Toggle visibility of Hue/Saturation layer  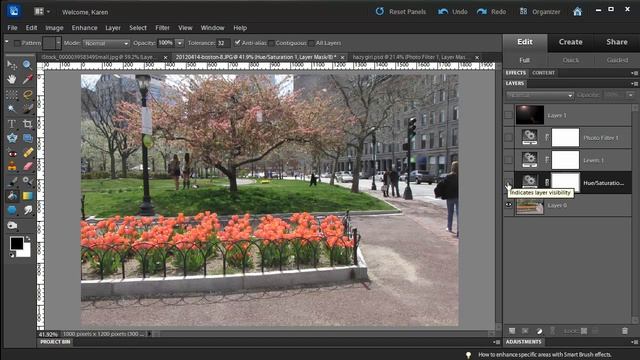point(508,182)
